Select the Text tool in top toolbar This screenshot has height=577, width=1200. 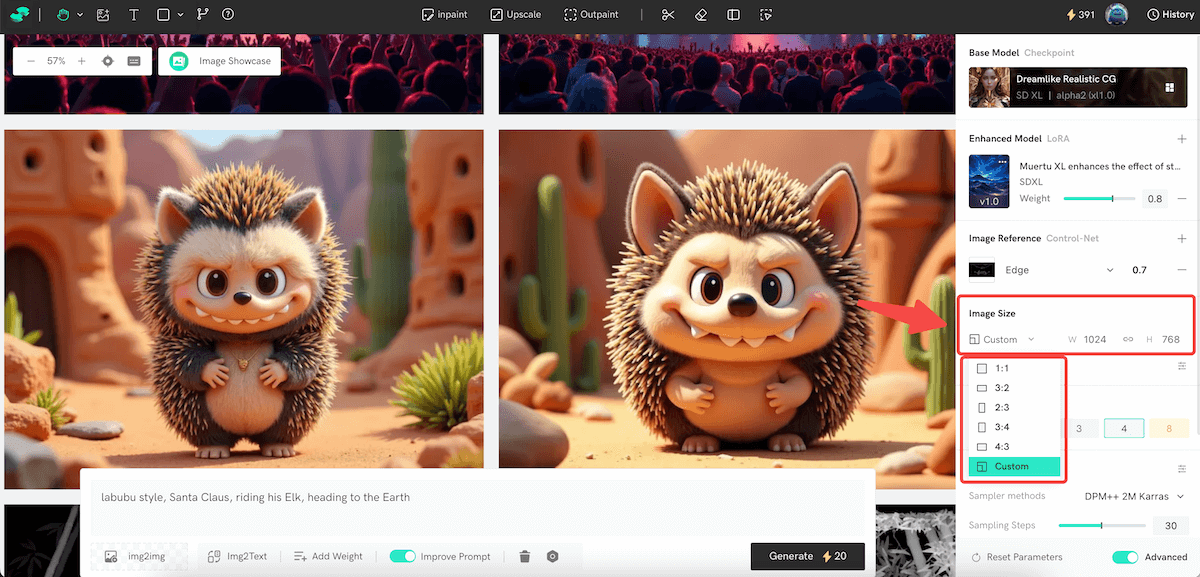[134, 15]
